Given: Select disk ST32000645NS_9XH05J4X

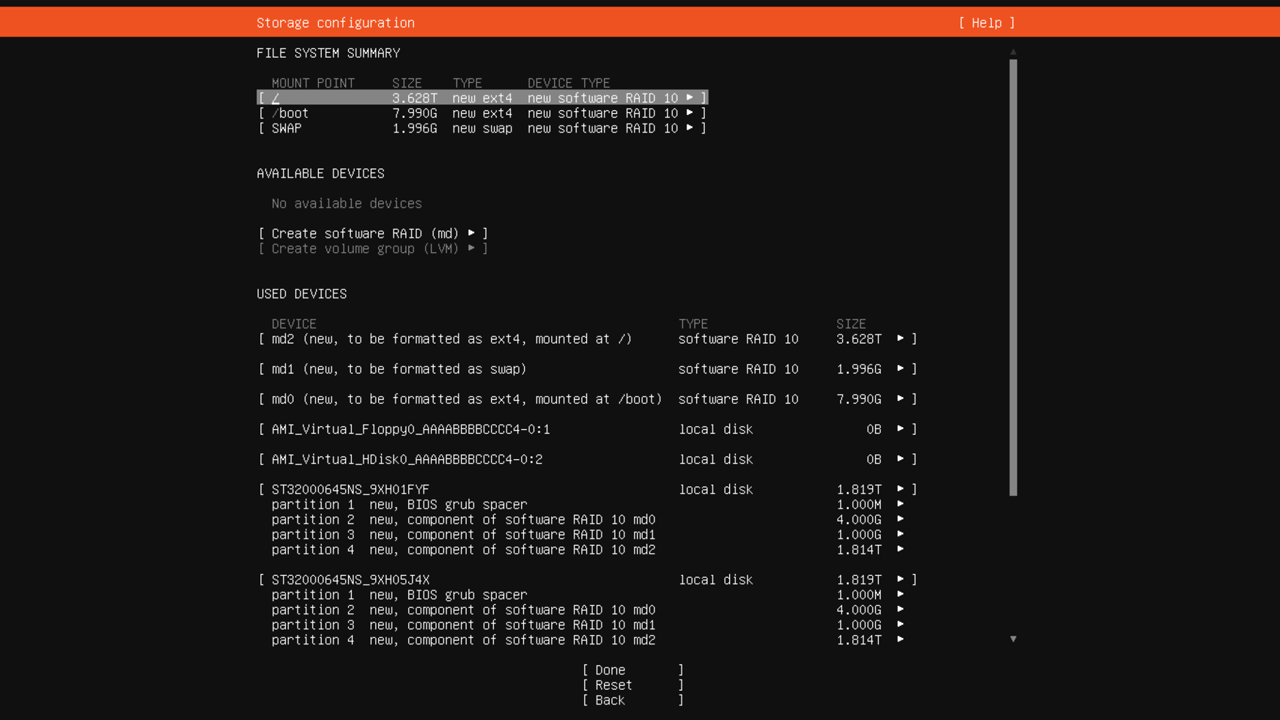Looking at the screenshot, I should point(350,579).
